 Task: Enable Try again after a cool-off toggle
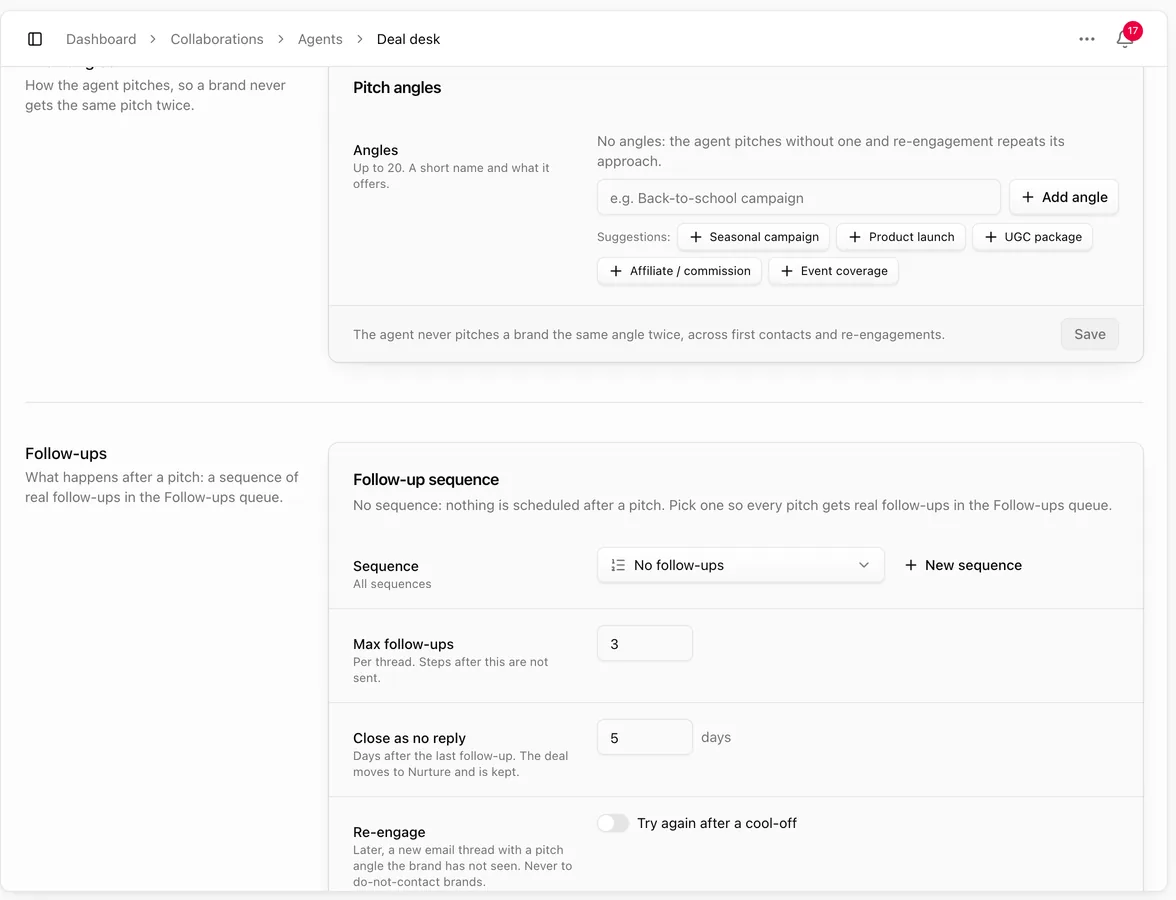coord(613,823)
